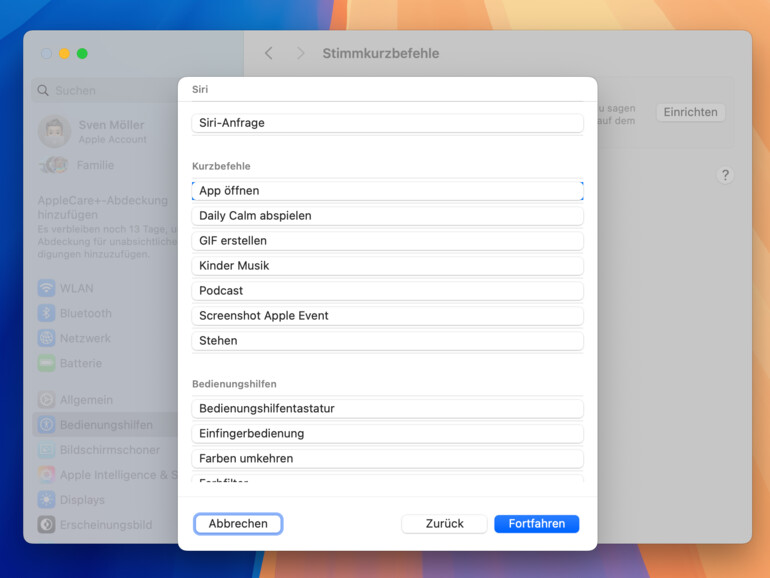Open WLAN settings icon in sidebar
The image size is (770, 578).
tap(46, 288)
